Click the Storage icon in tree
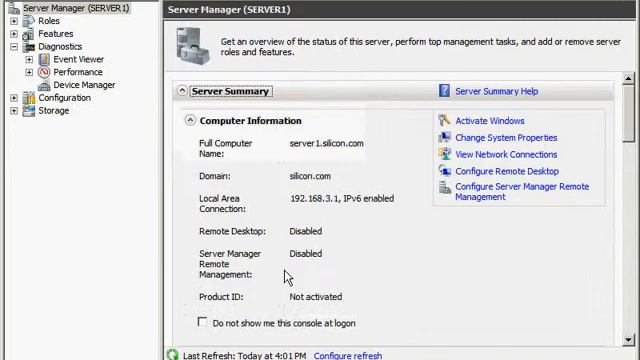This screenshot has height=360, width=640. (x=29, y=111)
